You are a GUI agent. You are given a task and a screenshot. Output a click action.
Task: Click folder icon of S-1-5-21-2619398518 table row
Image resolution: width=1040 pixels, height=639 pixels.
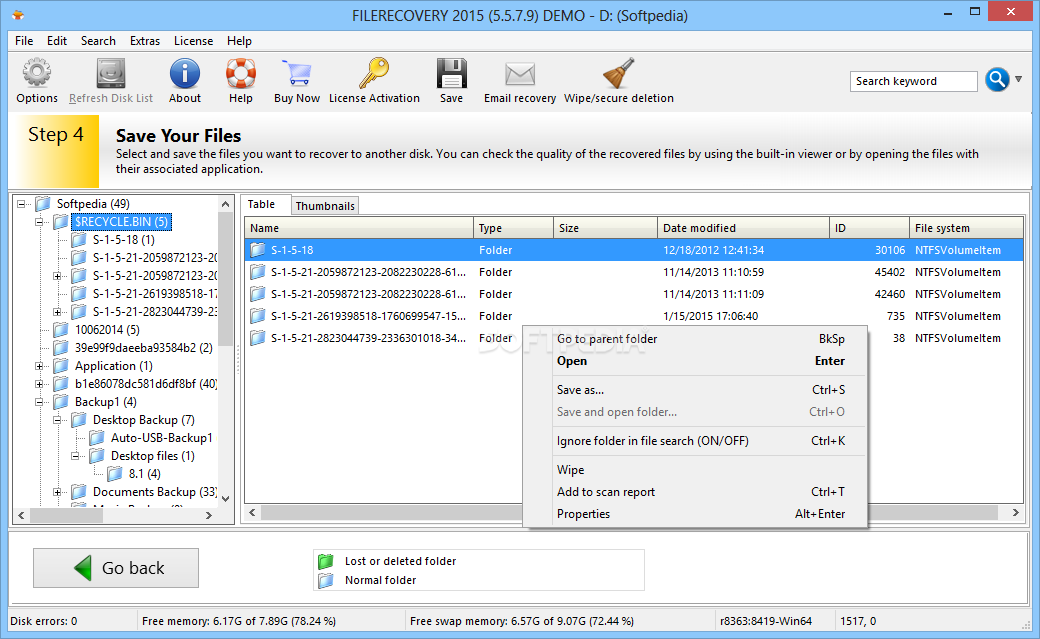257,316
